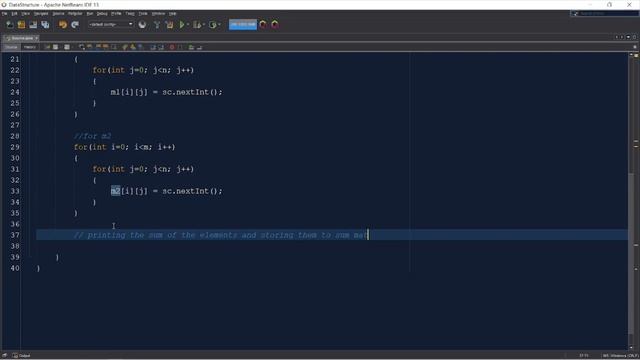Screen dimensions: 640x360
Task: Open the Debug menu
Action: click(x=102, y=13)
